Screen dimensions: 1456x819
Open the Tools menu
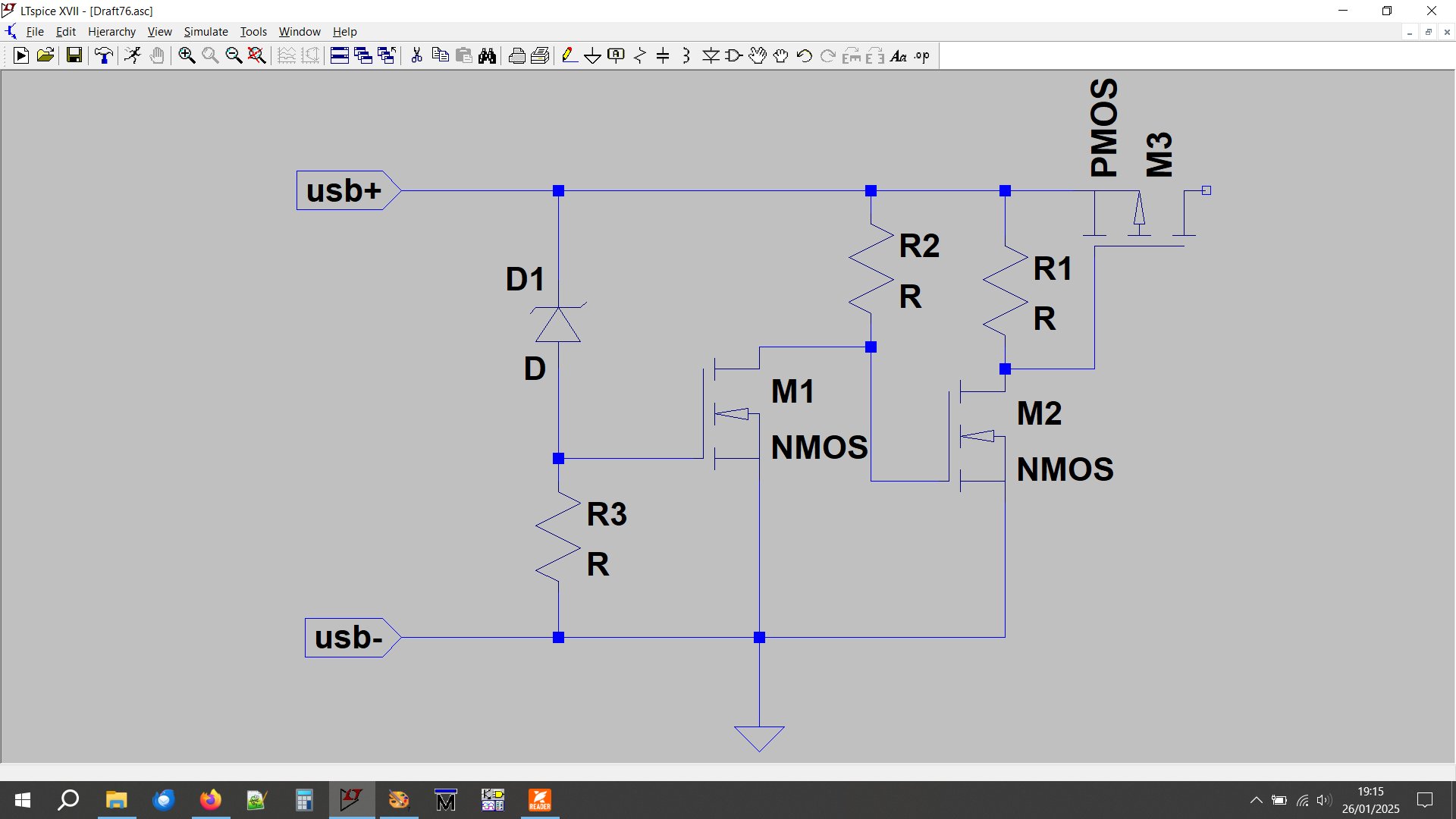click(253, 32)
